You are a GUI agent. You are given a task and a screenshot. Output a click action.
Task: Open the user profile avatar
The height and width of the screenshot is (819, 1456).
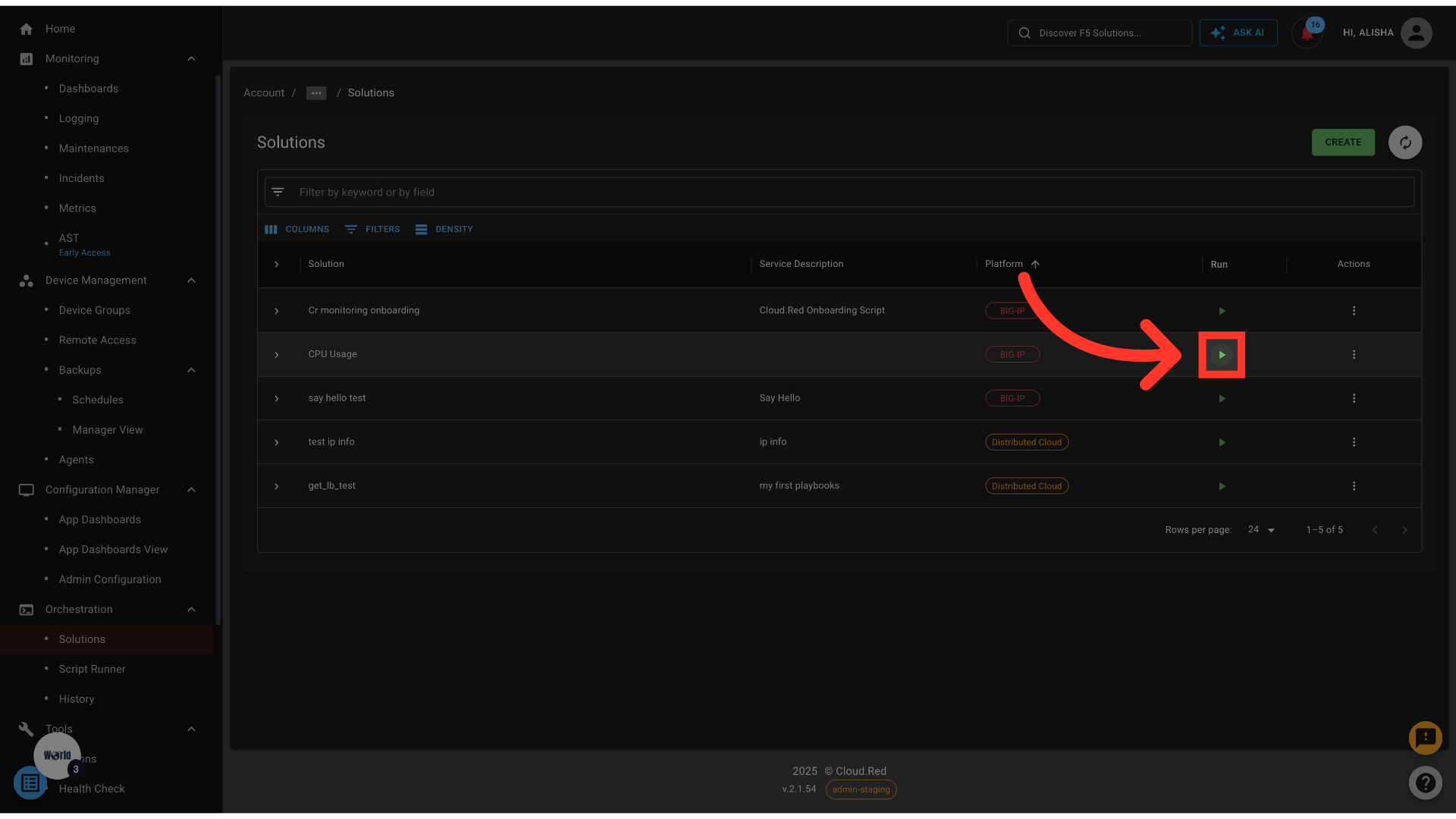click(x=1416, y=33)
